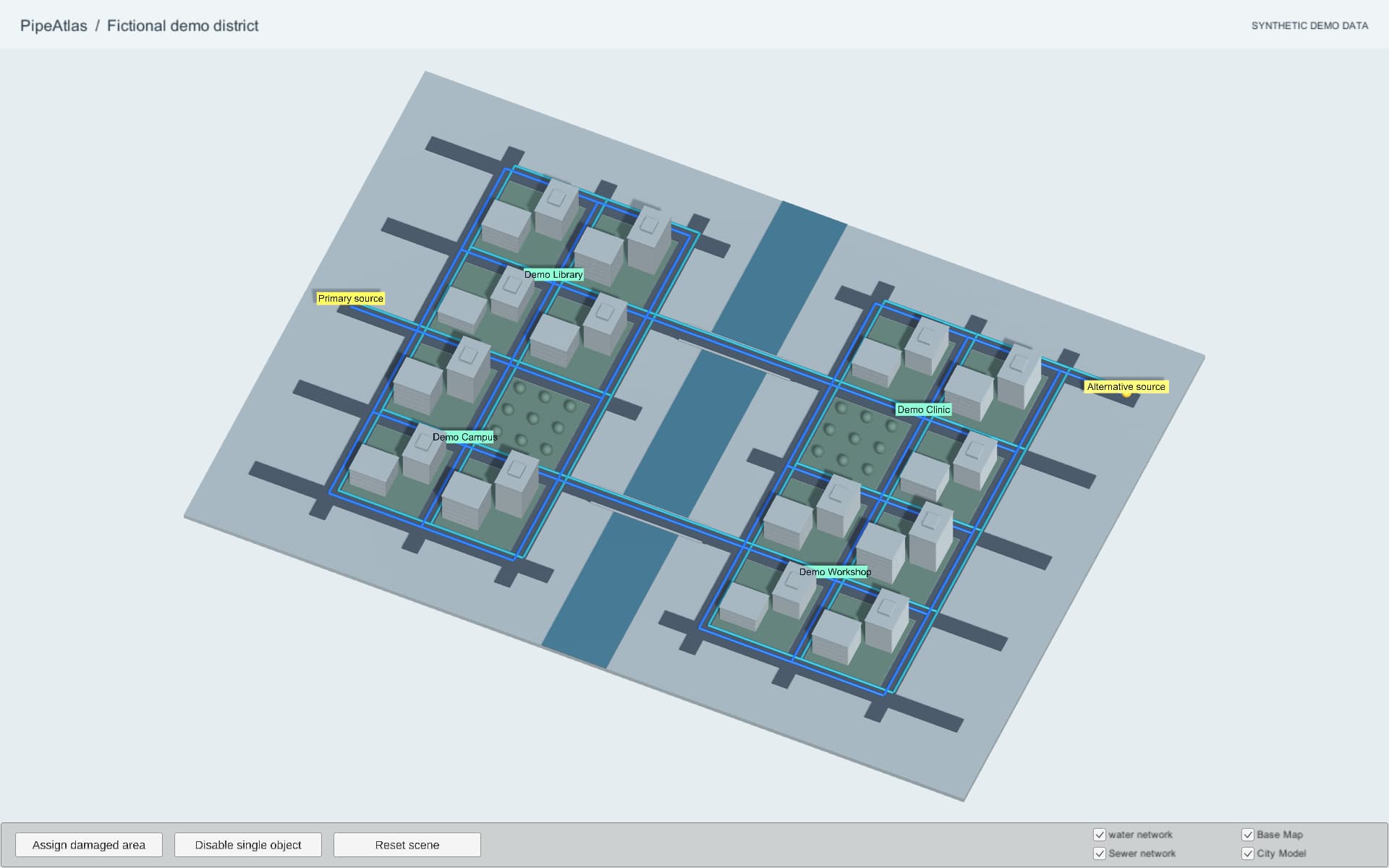Toggle the water network checkbox
The height and width of the screenshot is (868, 1389).
pyautogui.click(x=1100, y=835)
